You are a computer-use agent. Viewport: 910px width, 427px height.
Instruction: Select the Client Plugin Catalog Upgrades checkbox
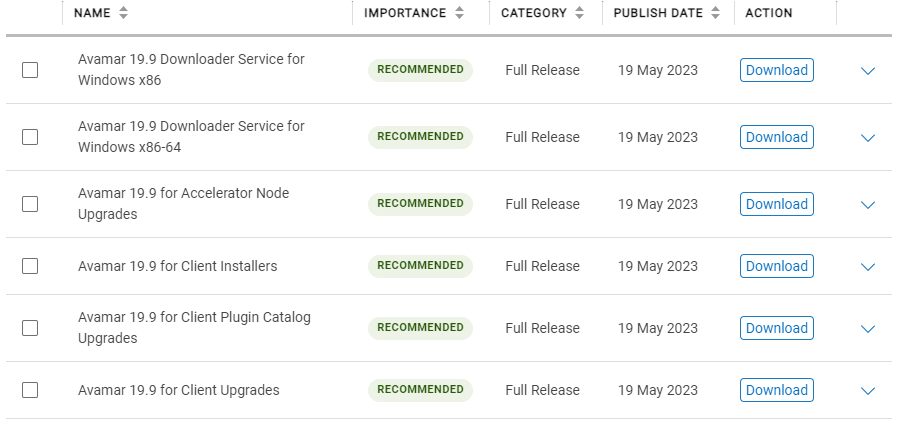tap(30, 328)
